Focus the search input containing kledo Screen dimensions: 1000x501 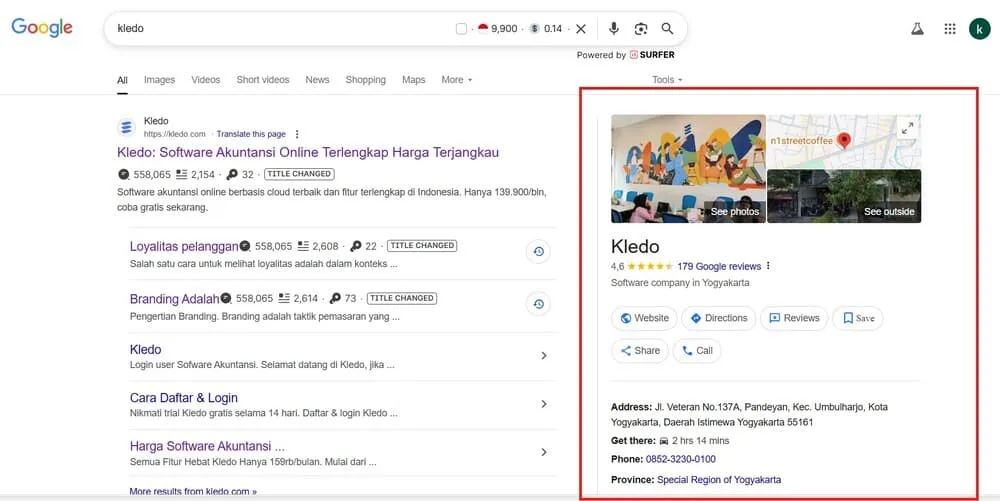(x=281, y=29)
